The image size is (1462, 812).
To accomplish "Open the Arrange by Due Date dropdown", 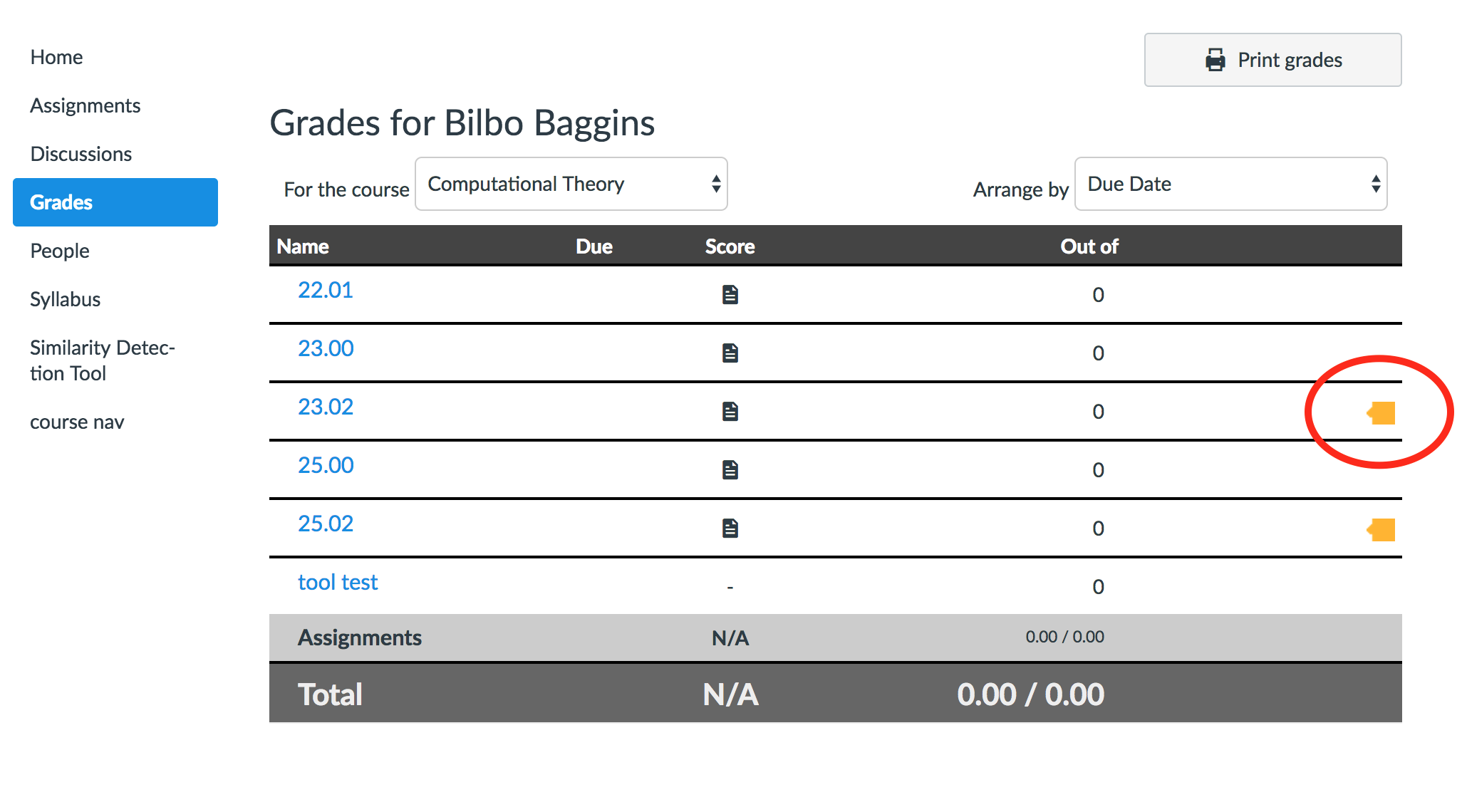I will click(1230, 184).
